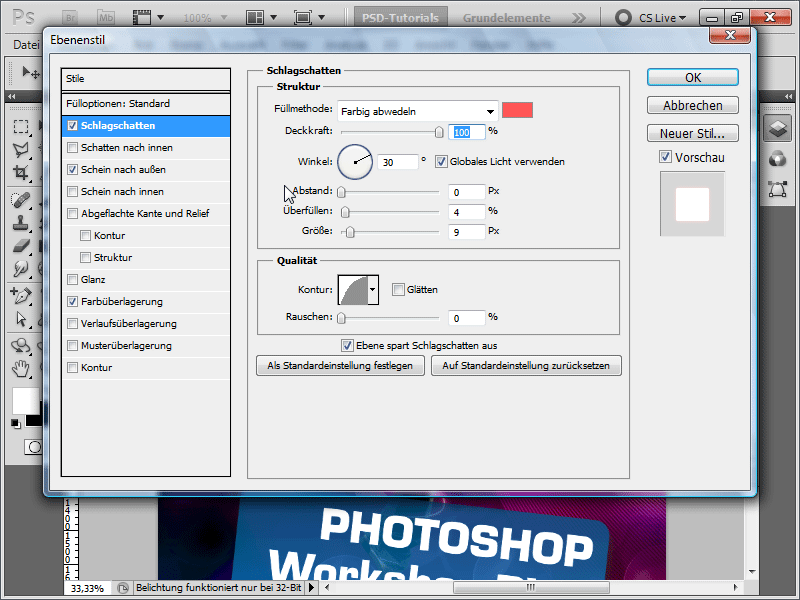The height and width of the screenshot is (600, 800).
Task: Select Fülloptionen: Standard entry
Action: pos(146,104)
